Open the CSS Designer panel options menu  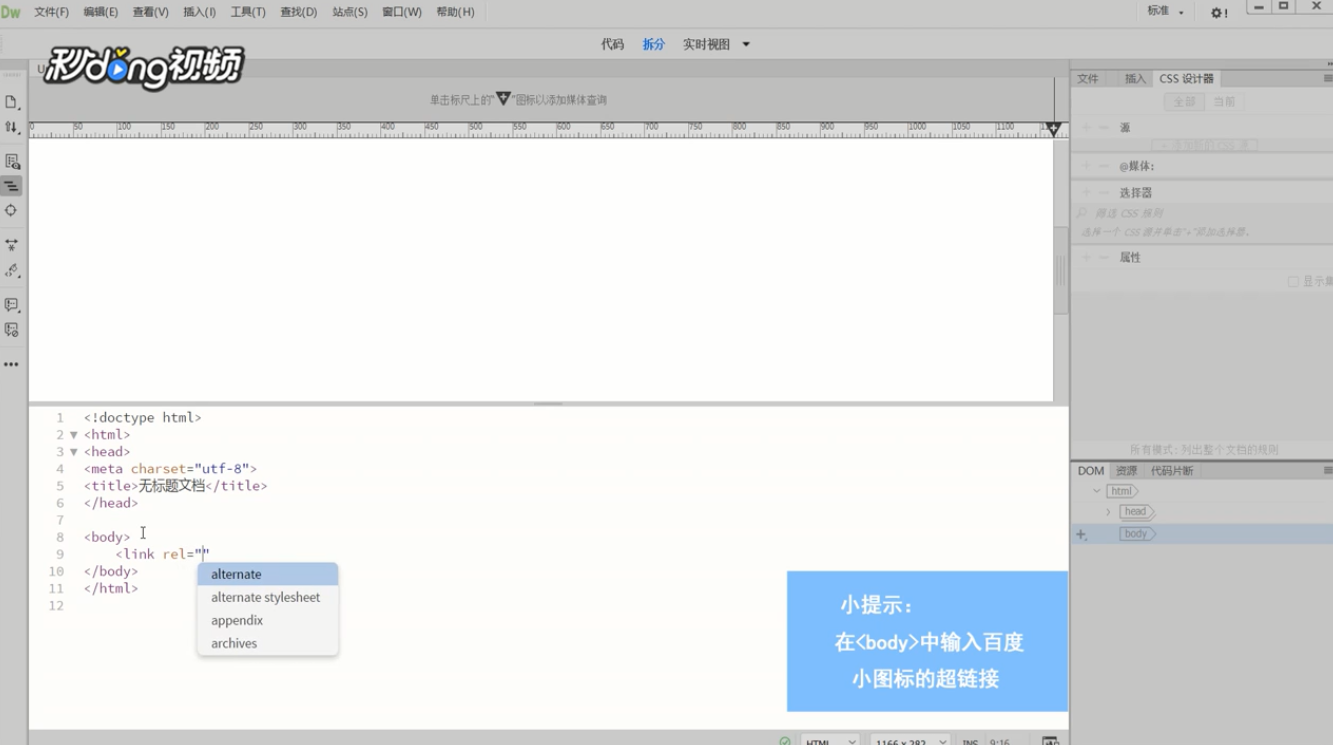point(1327,79)
